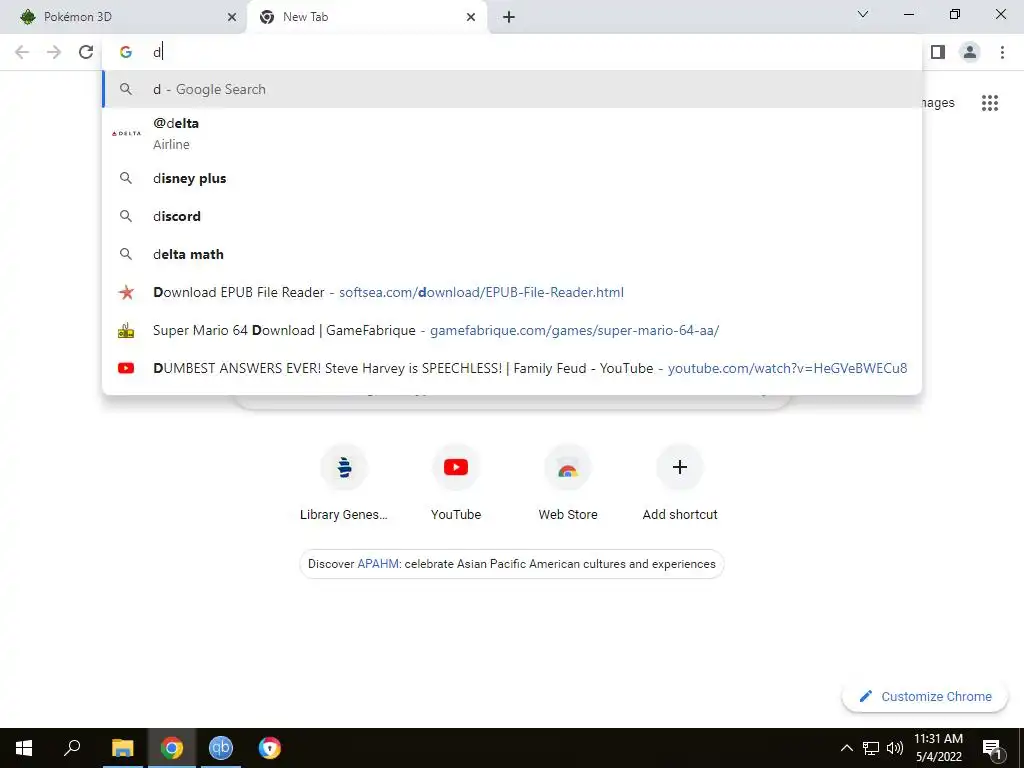Click the red YouTube icon in suggestions
Viewport: 1024px width, 768px height.
[x=126, y=368]
